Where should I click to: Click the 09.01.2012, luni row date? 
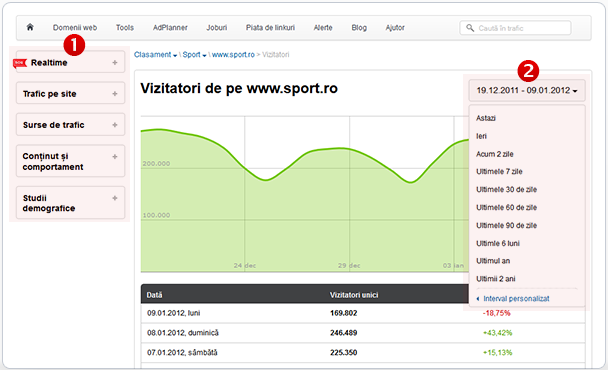174,313
